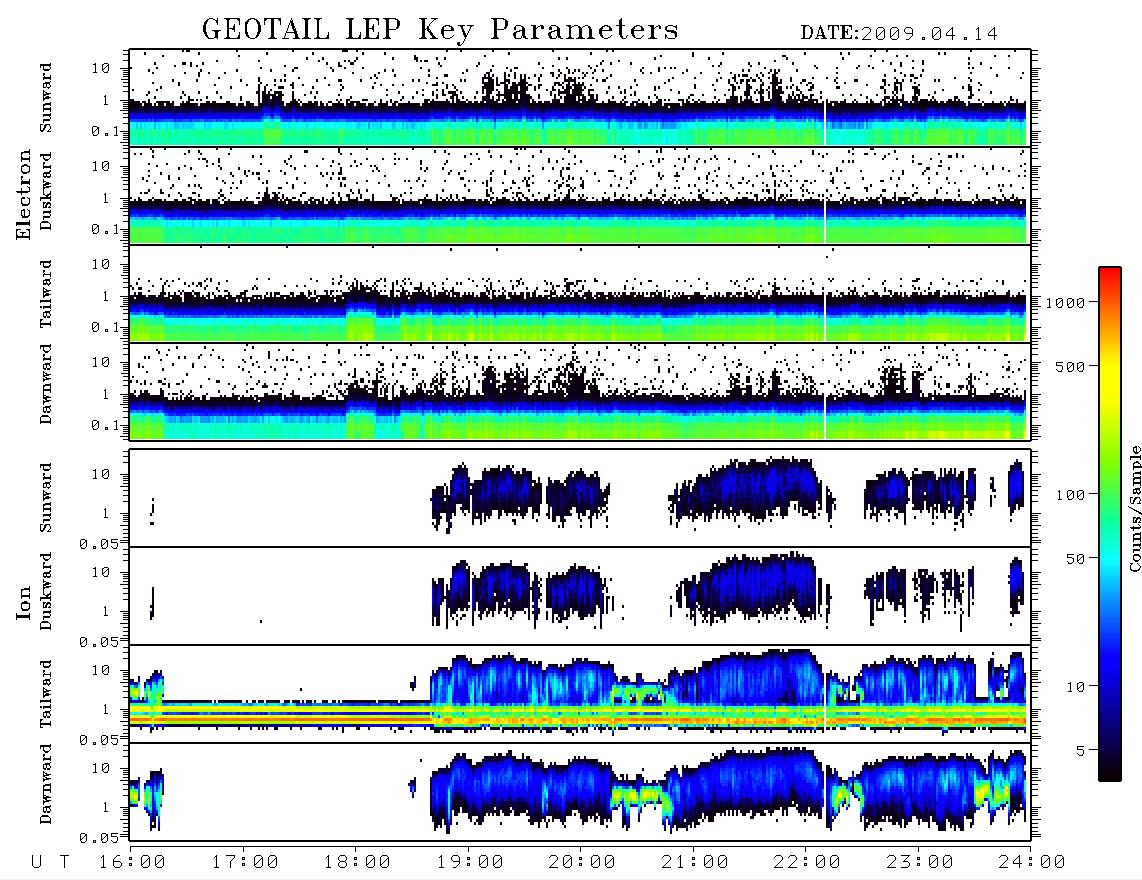Click inside the Electron Duskward spectrogram panel
1142x880 pixels.
point(580,195)
